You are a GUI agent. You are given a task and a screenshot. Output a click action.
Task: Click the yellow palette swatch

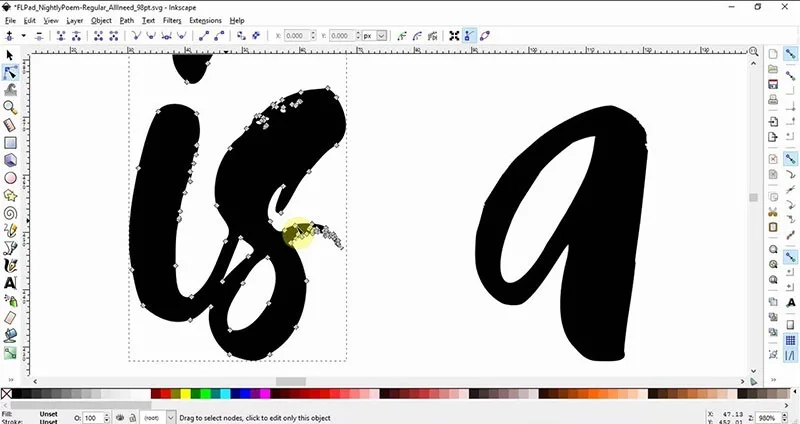point(185,393)
